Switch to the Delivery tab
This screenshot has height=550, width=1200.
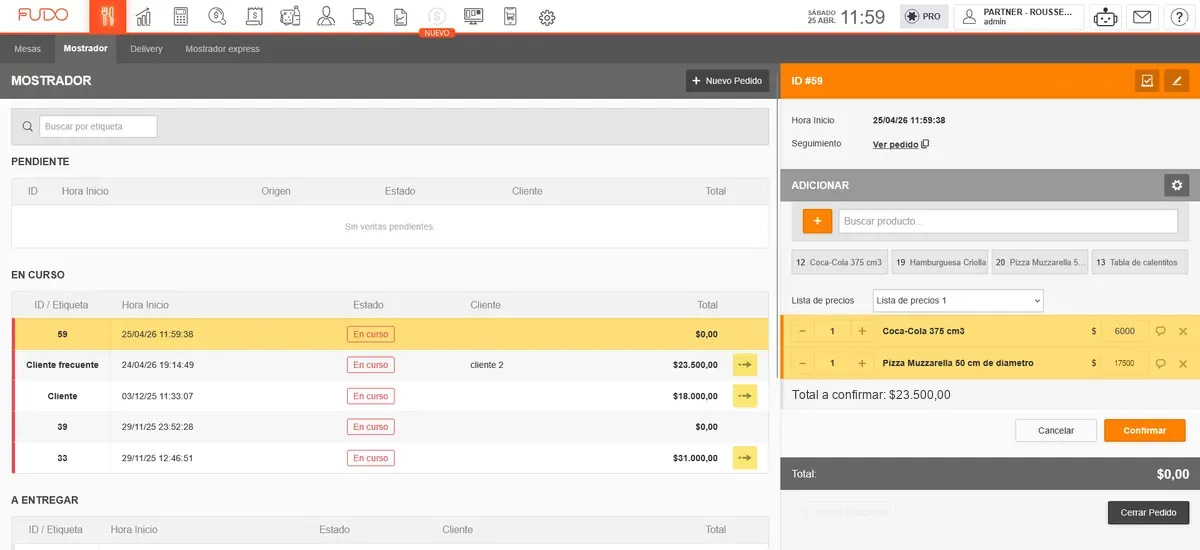click(x=146, y=49)
